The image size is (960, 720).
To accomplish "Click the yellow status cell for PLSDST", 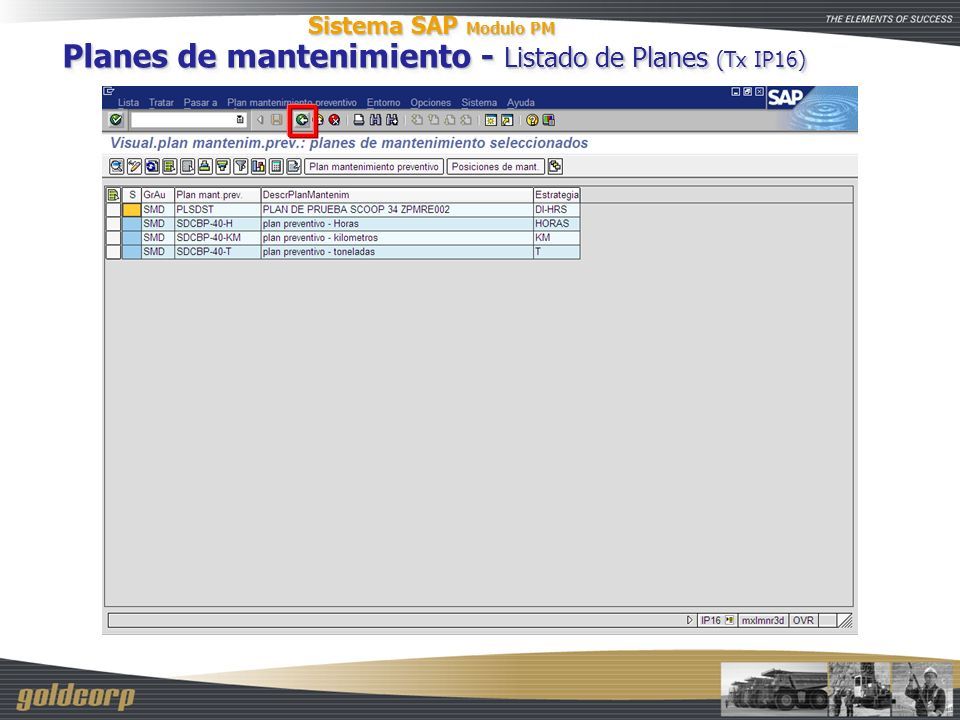I will coord(132,209).
